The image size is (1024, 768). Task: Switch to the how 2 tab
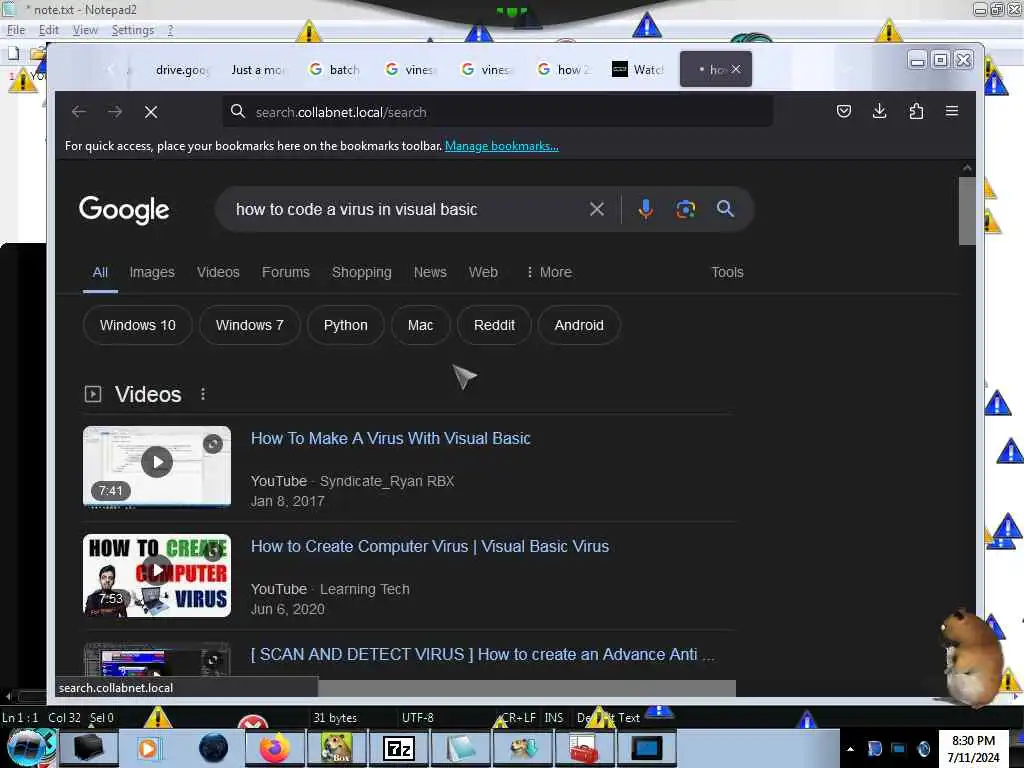(x=563, y=69)
